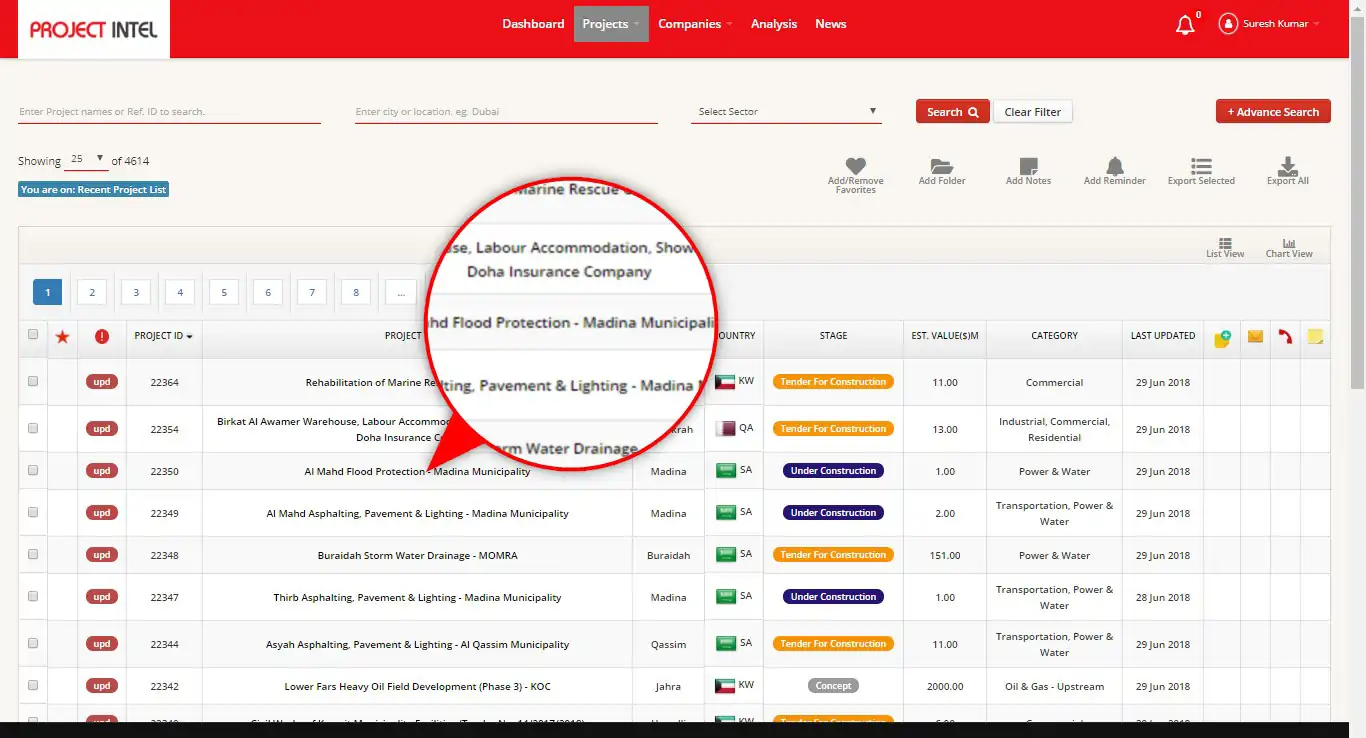Viewport: 1366px width, 738px height.
Task: Click the Clear Filter button
Action: (1032, 112)
